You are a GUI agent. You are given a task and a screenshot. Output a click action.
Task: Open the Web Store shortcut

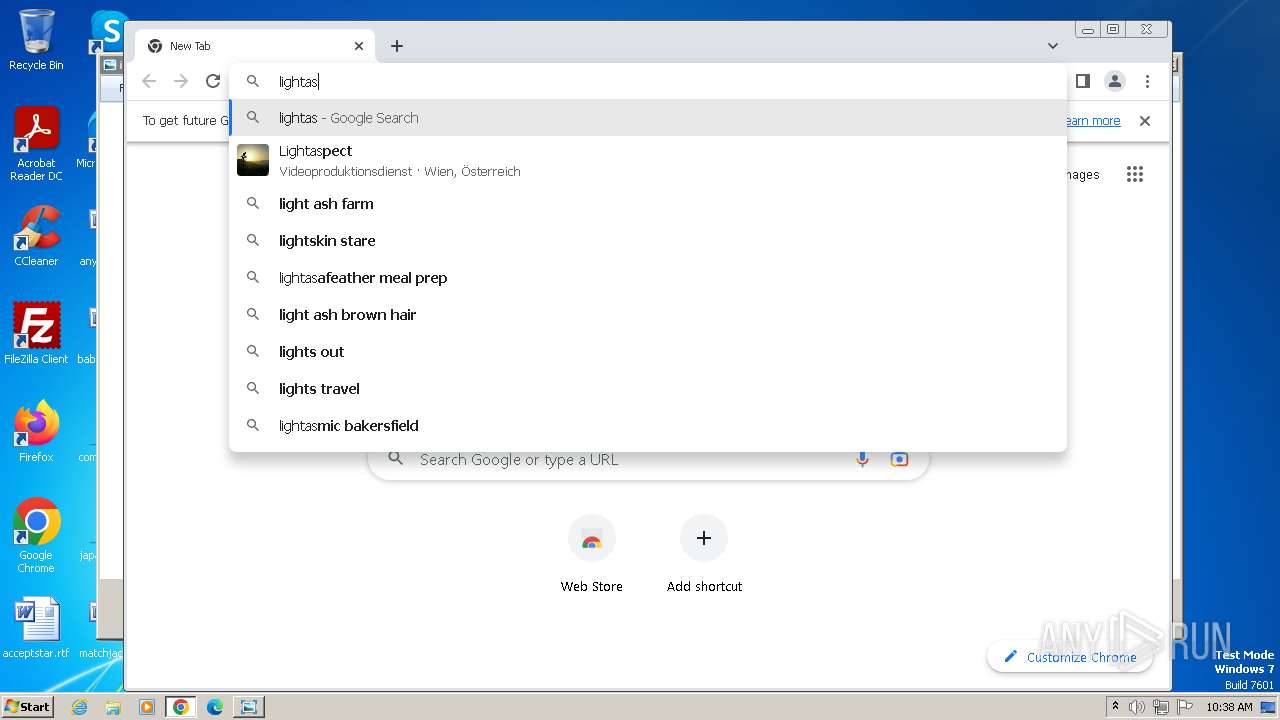(591, 555)
